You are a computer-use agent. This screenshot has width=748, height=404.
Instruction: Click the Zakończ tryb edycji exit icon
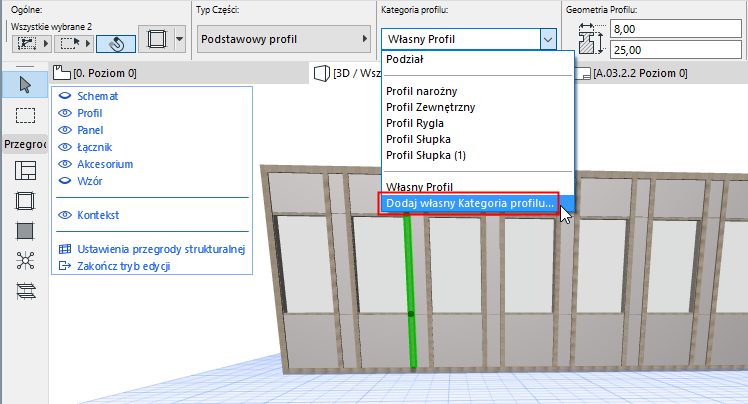[64, 266]
